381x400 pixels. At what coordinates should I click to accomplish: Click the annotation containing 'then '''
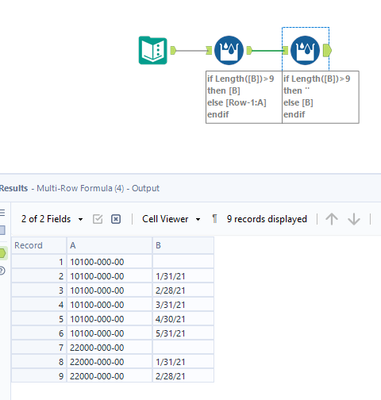pos(321,97)
